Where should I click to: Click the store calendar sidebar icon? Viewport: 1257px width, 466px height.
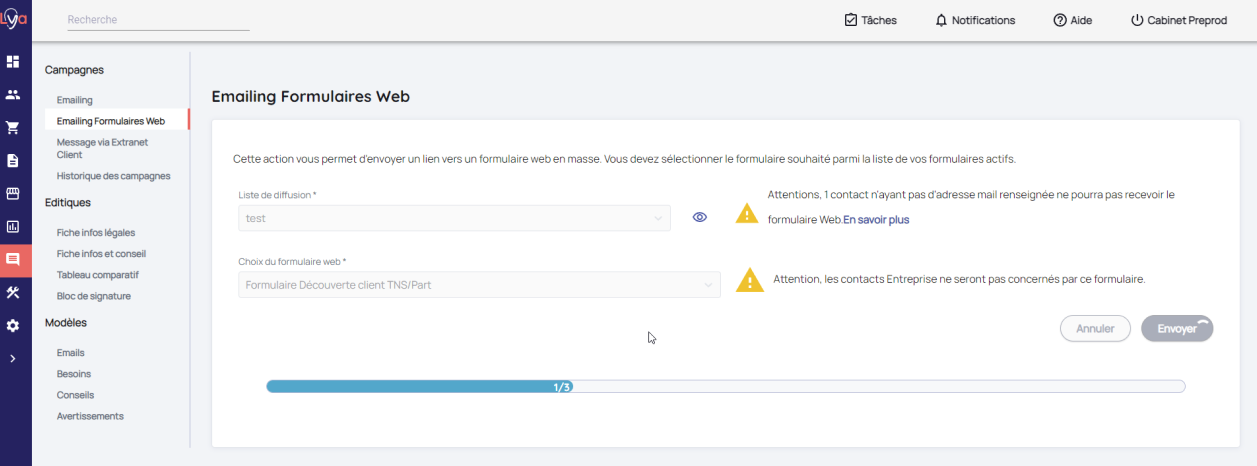click(13, 194)
